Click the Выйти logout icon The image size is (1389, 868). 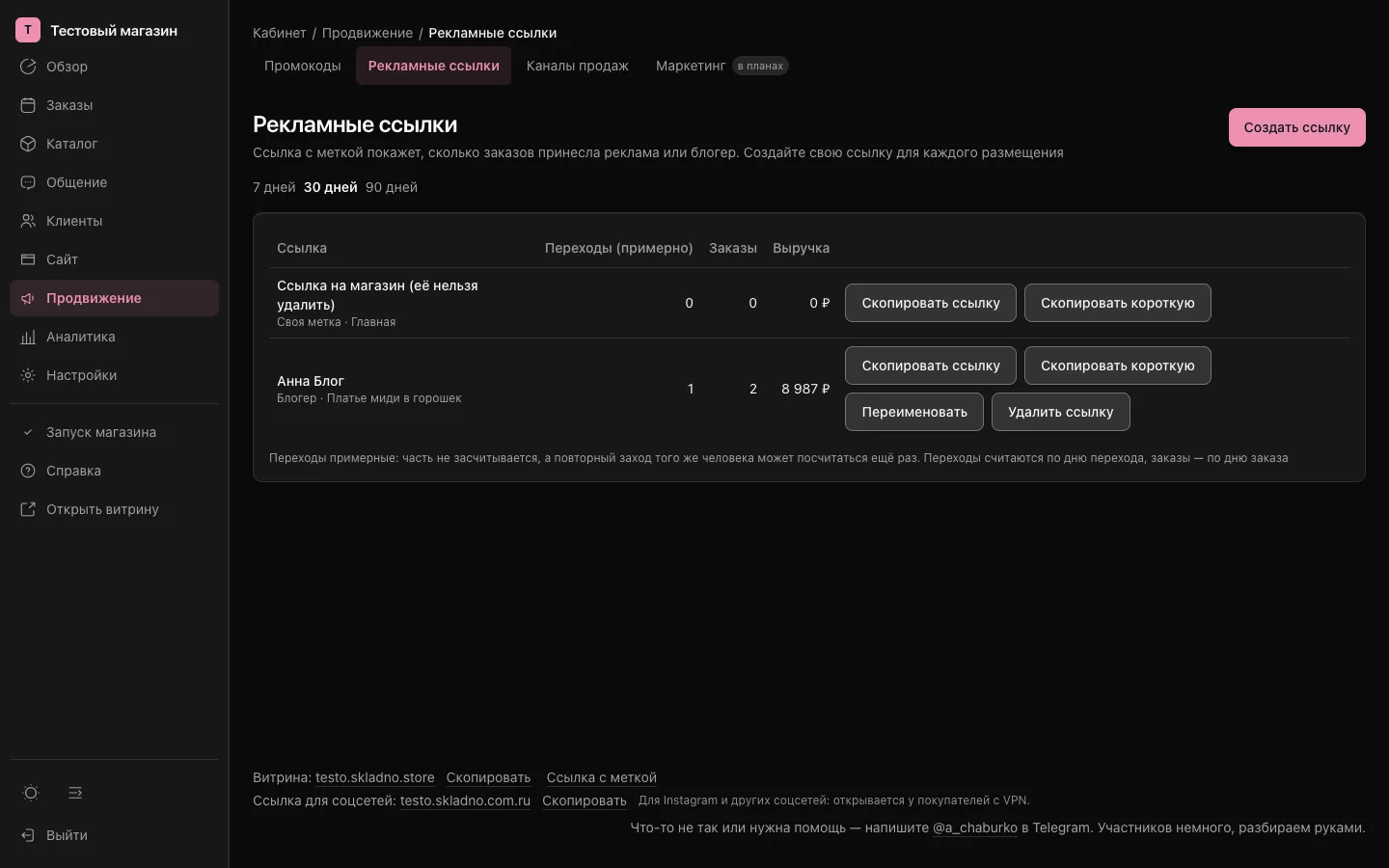point(28,835)
